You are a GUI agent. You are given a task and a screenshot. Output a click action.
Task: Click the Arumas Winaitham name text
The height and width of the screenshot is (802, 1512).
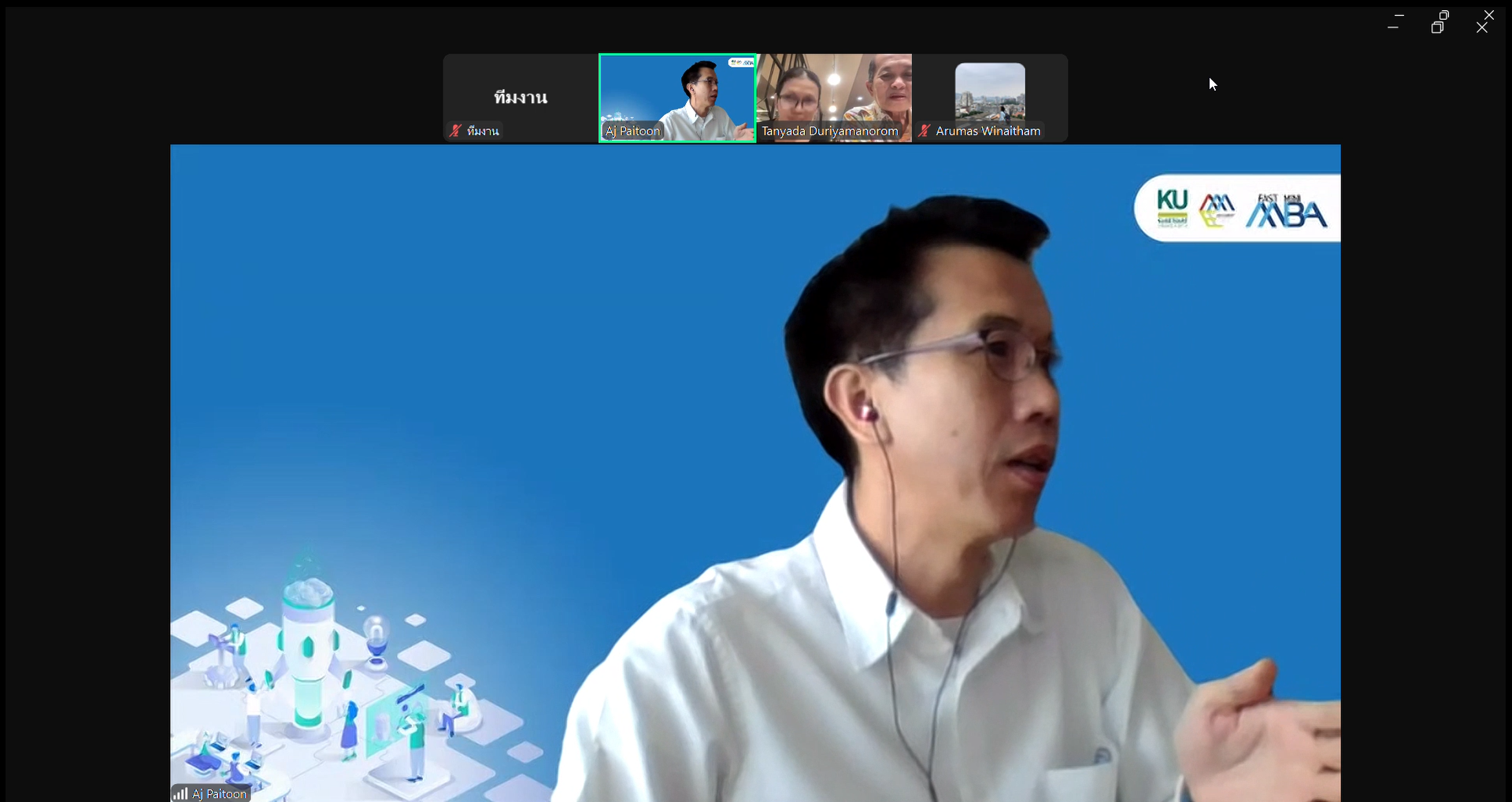[x=988, y=131]
